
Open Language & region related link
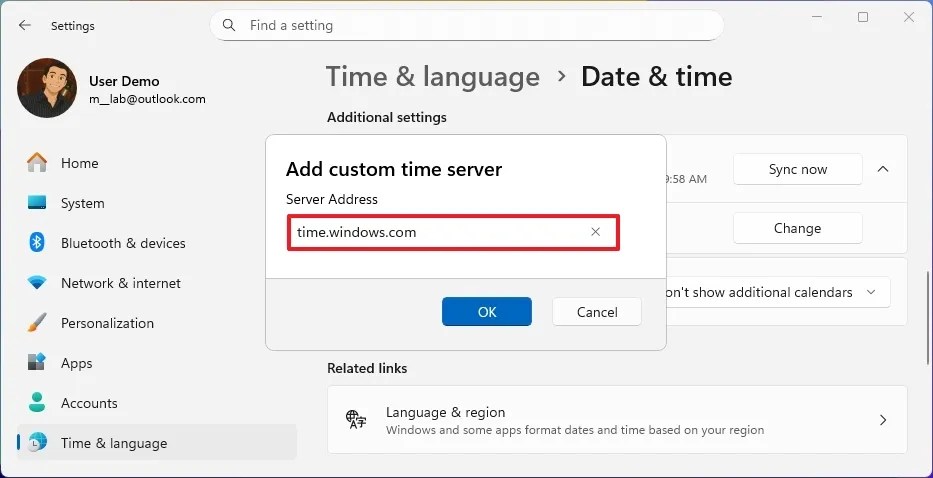[x=617, y=420]
